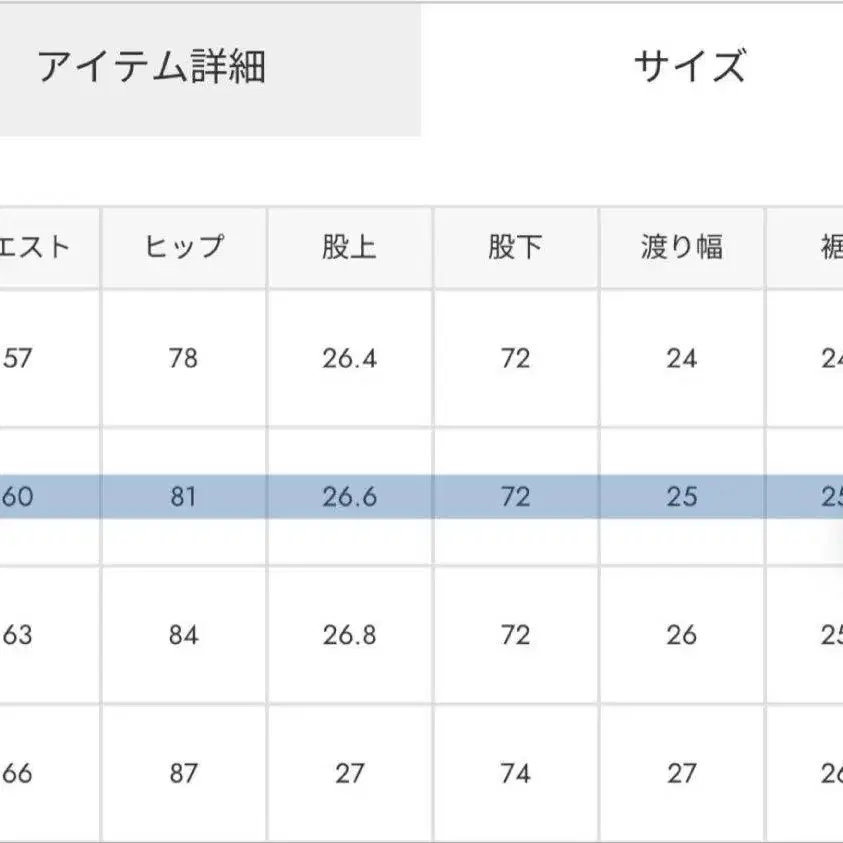Select the hip value 84 cell
Viewport: 843px width, 843px height.
pyautogui.click(x=184, y=635)
